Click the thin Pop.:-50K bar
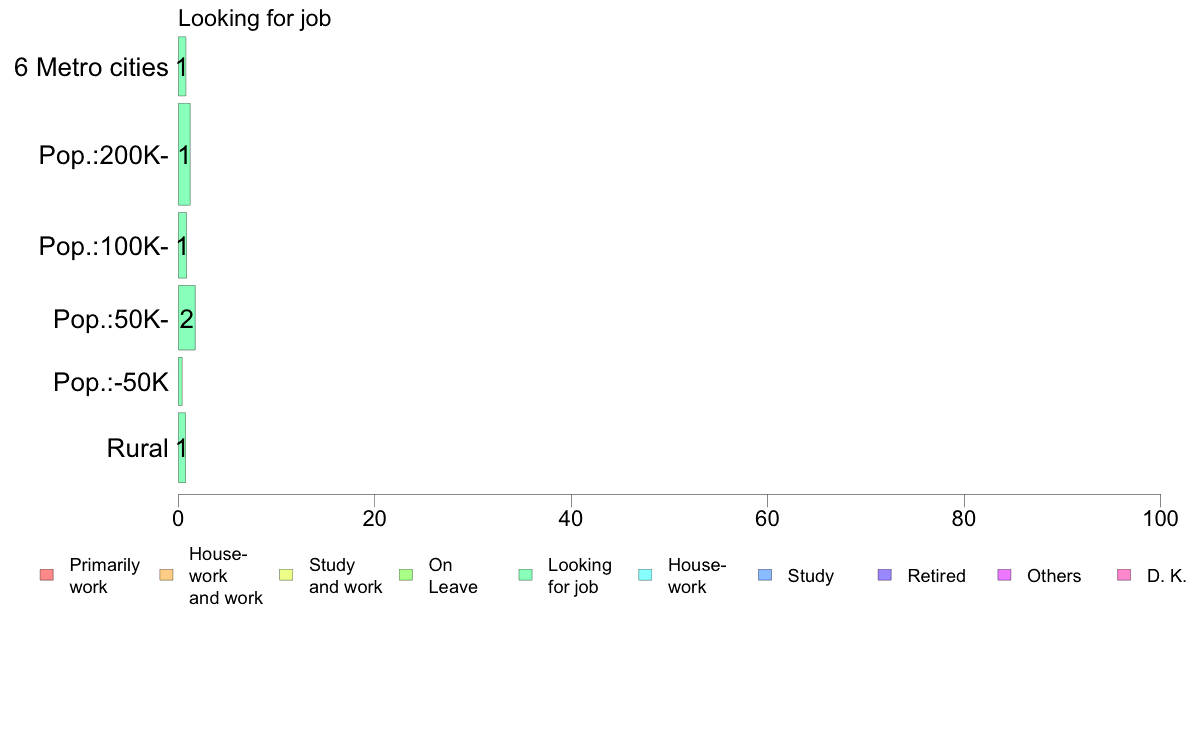 pyautogui.click(x=180, y=381)
